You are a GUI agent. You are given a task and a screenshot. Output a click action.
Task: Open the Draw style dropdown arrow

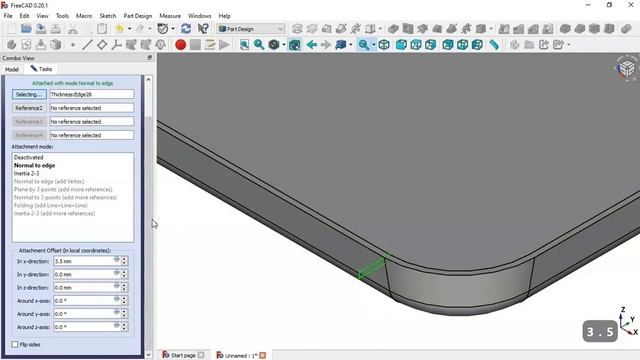point(284,44)
